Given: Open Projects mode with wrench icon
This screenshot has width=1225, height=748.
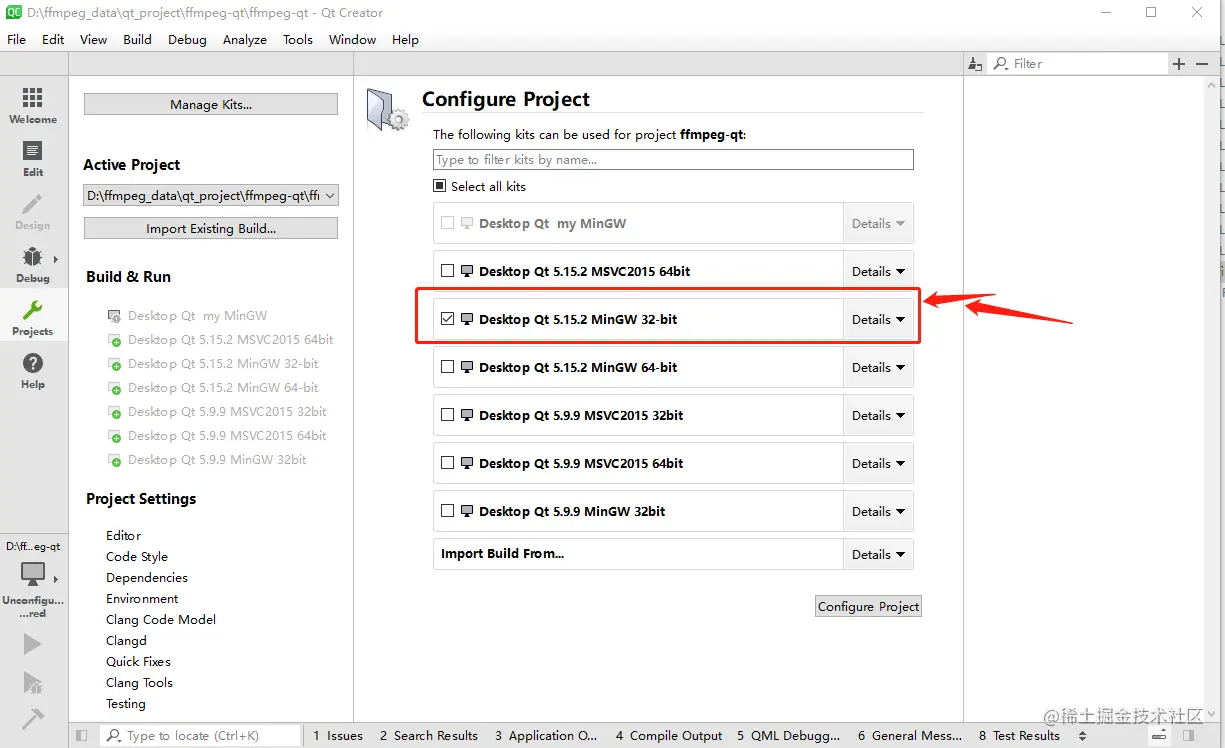Looking at the screenshot, I should tap(33, 317).
